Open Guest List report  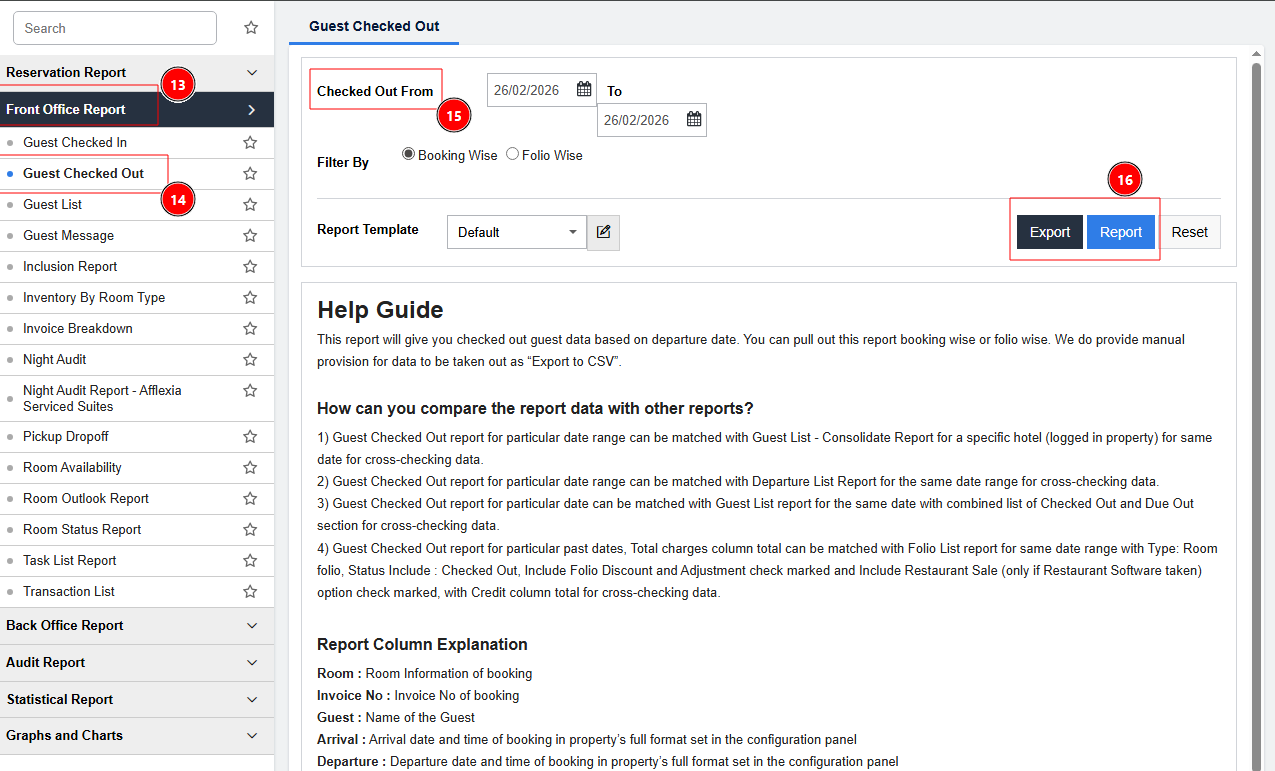click(53, 205)
